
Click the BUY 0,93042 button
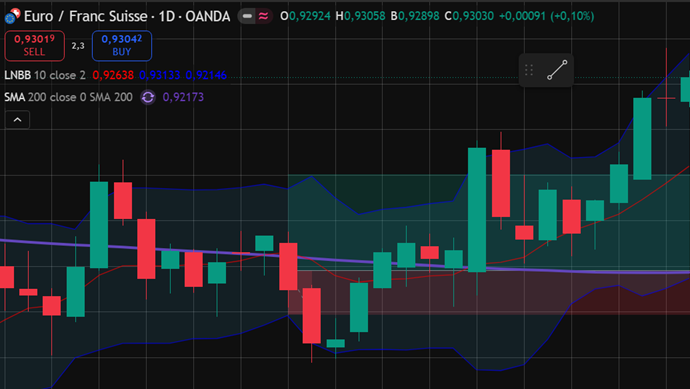click(x=122, y=45)
